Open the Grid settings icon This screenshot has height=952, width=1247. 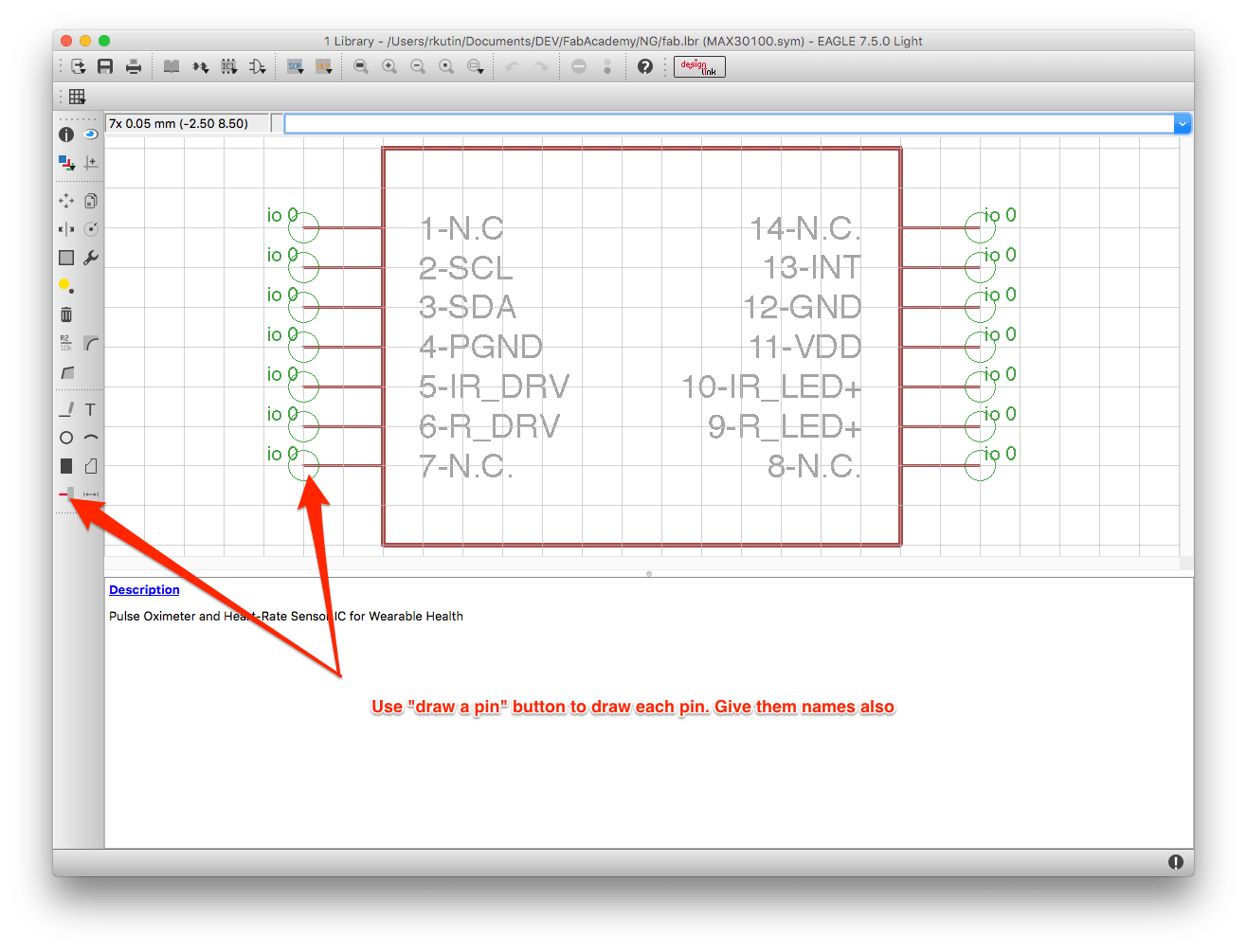[x=78, y=97]
